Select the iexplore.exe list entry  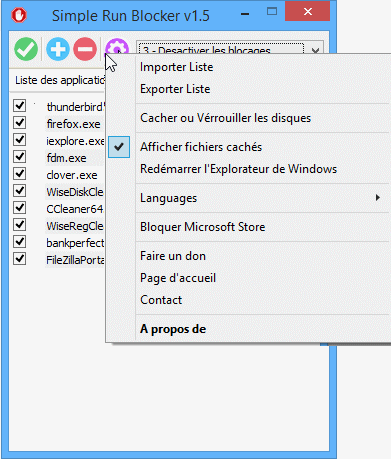point(75,141)
